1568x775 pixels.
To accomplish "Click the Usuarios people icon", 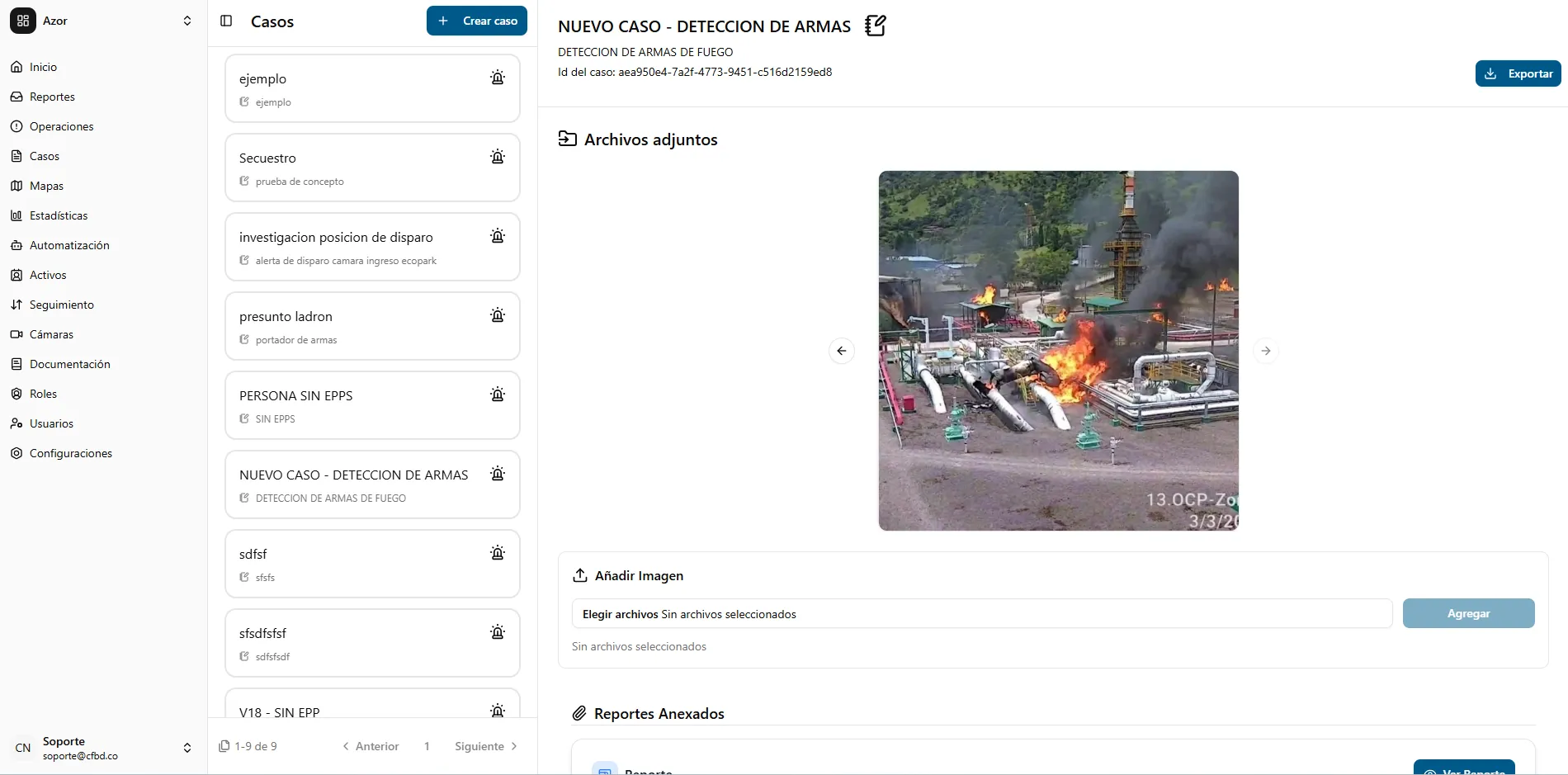I will tap(17, 423).
